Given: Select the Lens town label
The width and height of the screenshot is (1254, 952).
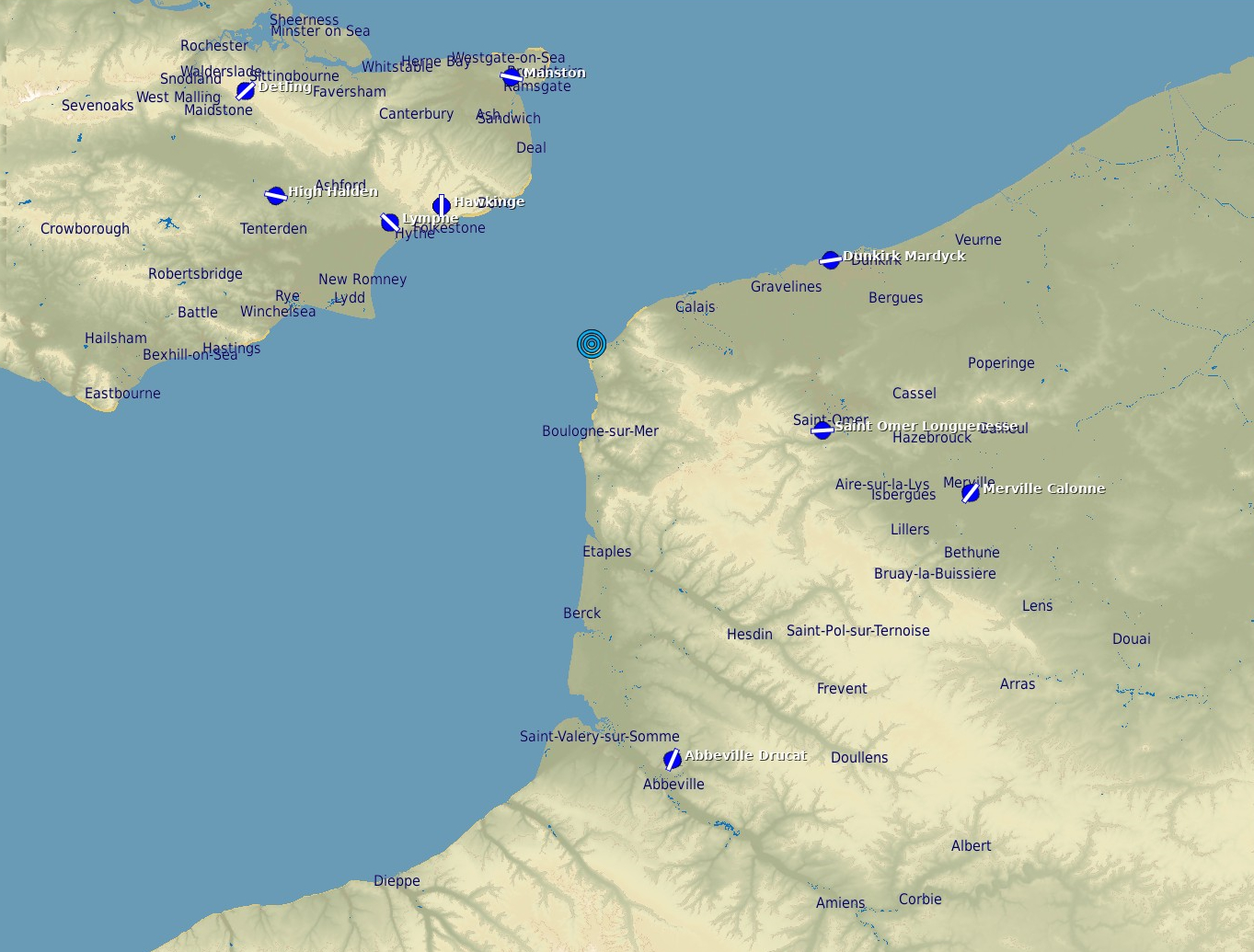Looking at the screenshot, I should 1037,606.
